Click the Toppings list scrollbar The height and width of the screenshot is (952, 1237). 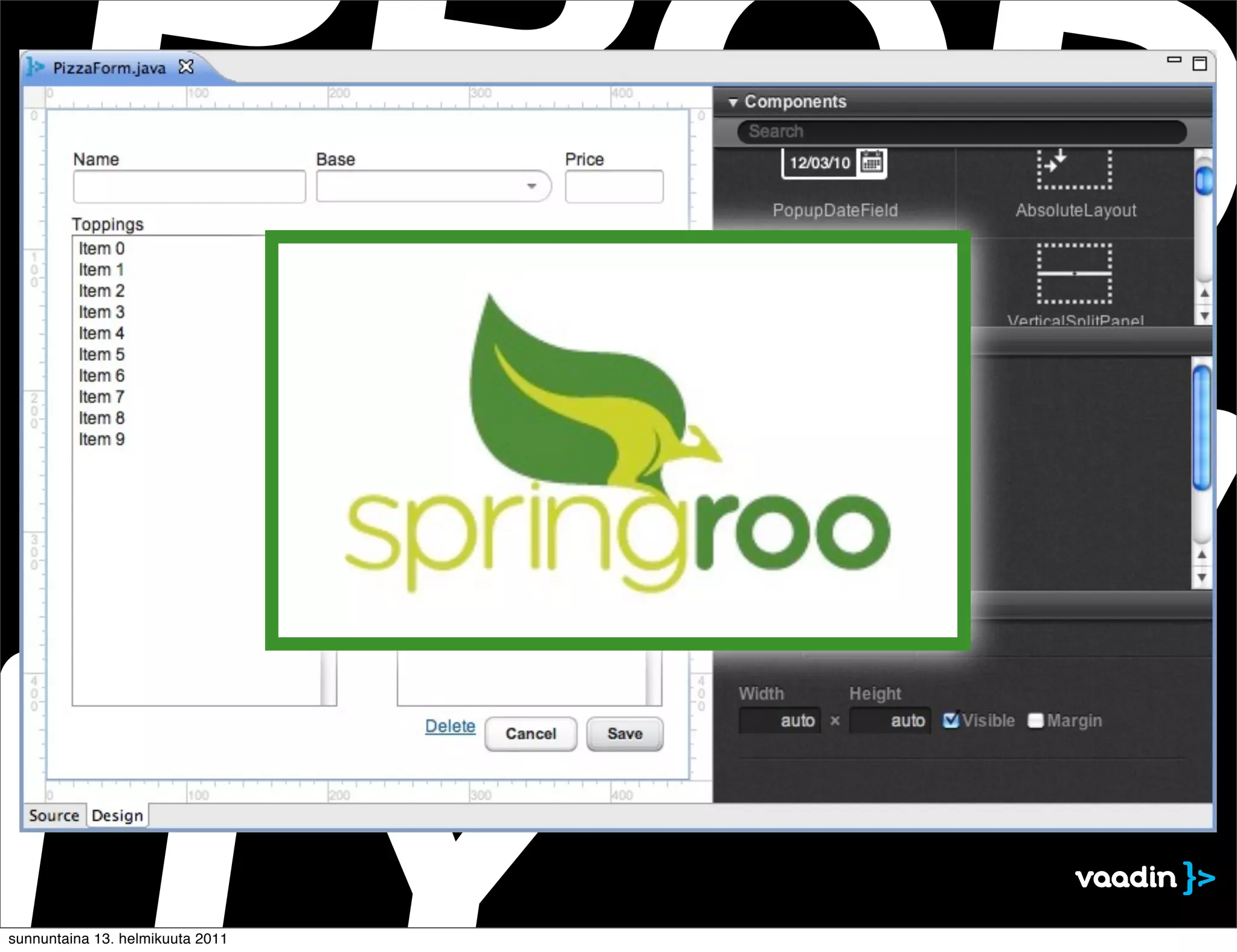tap(328, 678)
